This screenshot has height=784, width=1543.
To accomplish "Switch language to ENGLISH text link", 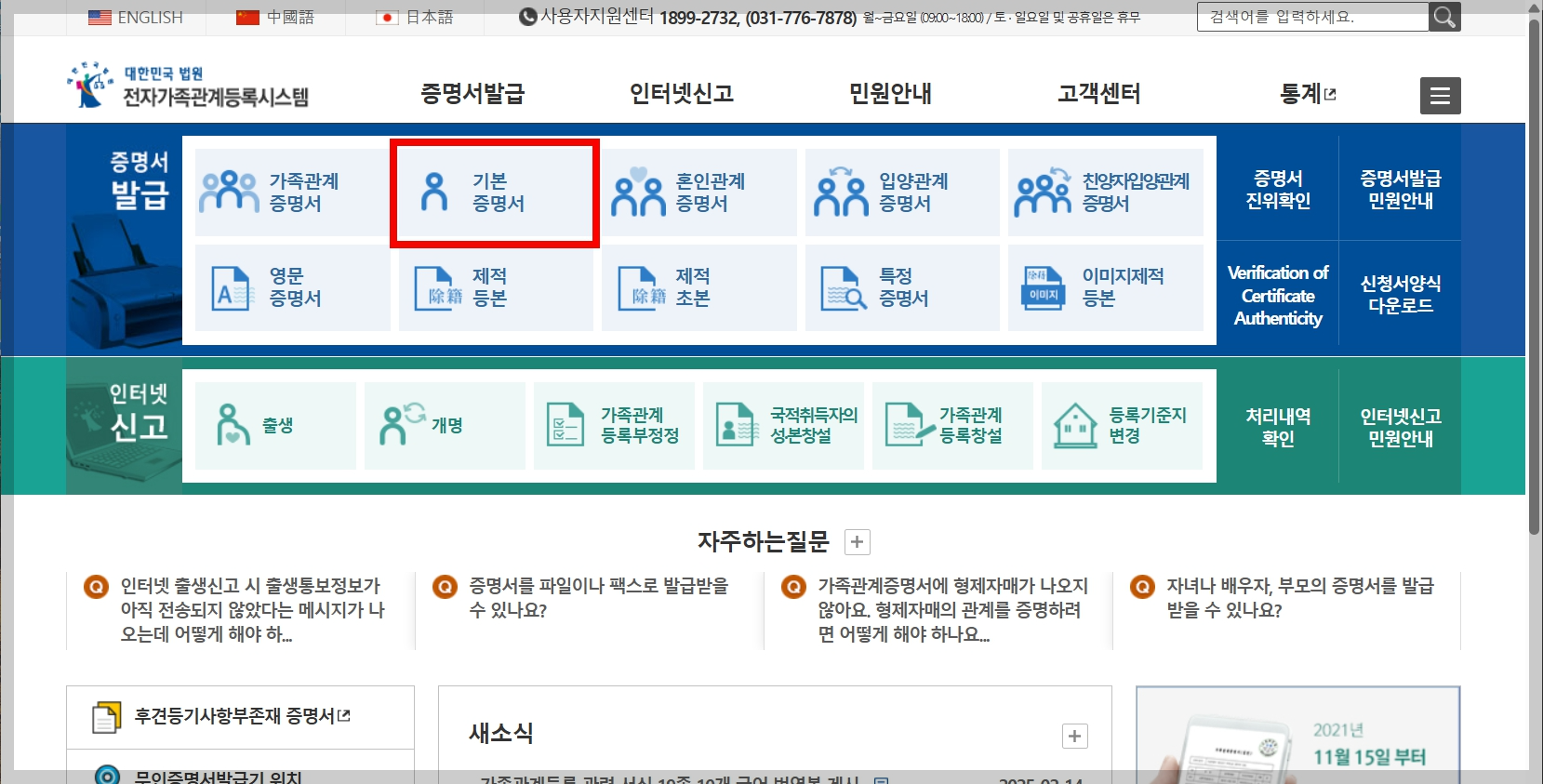I will 150,18.
